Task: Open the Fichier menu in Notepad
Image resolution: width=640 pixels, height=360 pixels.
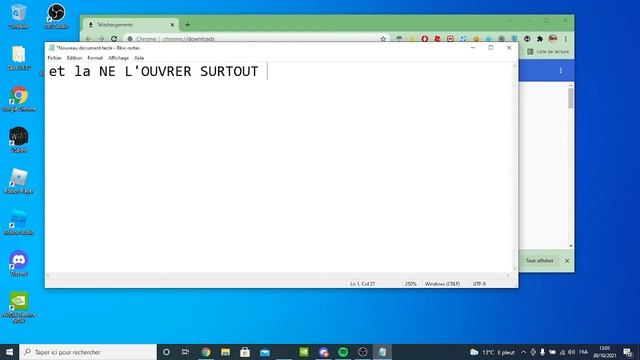Action: coord(54,58)
